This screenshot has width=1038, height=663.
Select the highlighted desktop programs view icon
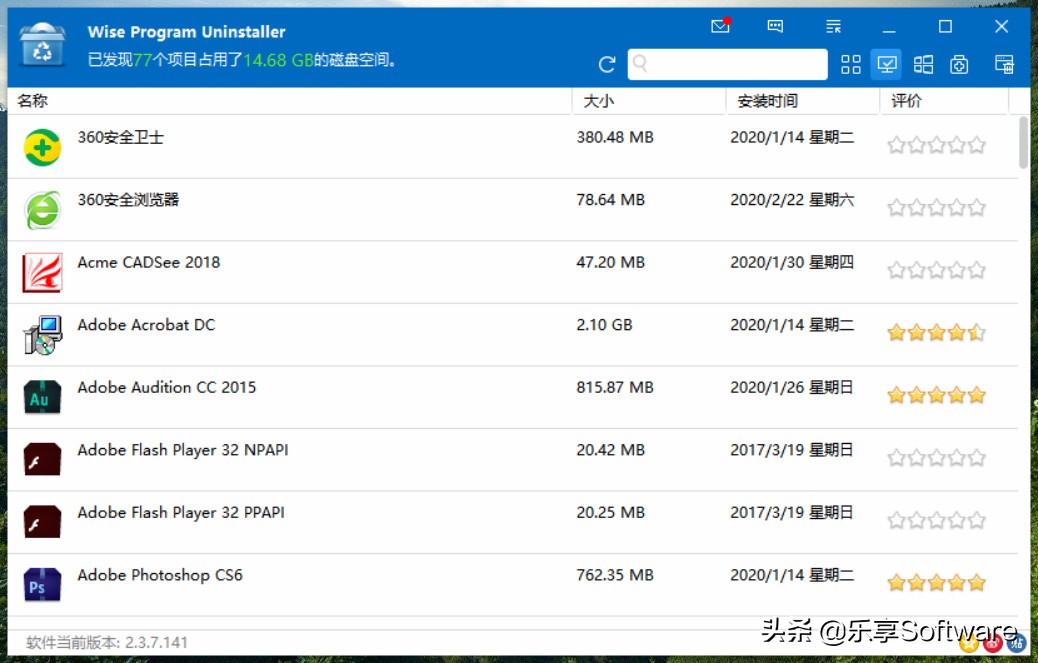pos(887,64)
